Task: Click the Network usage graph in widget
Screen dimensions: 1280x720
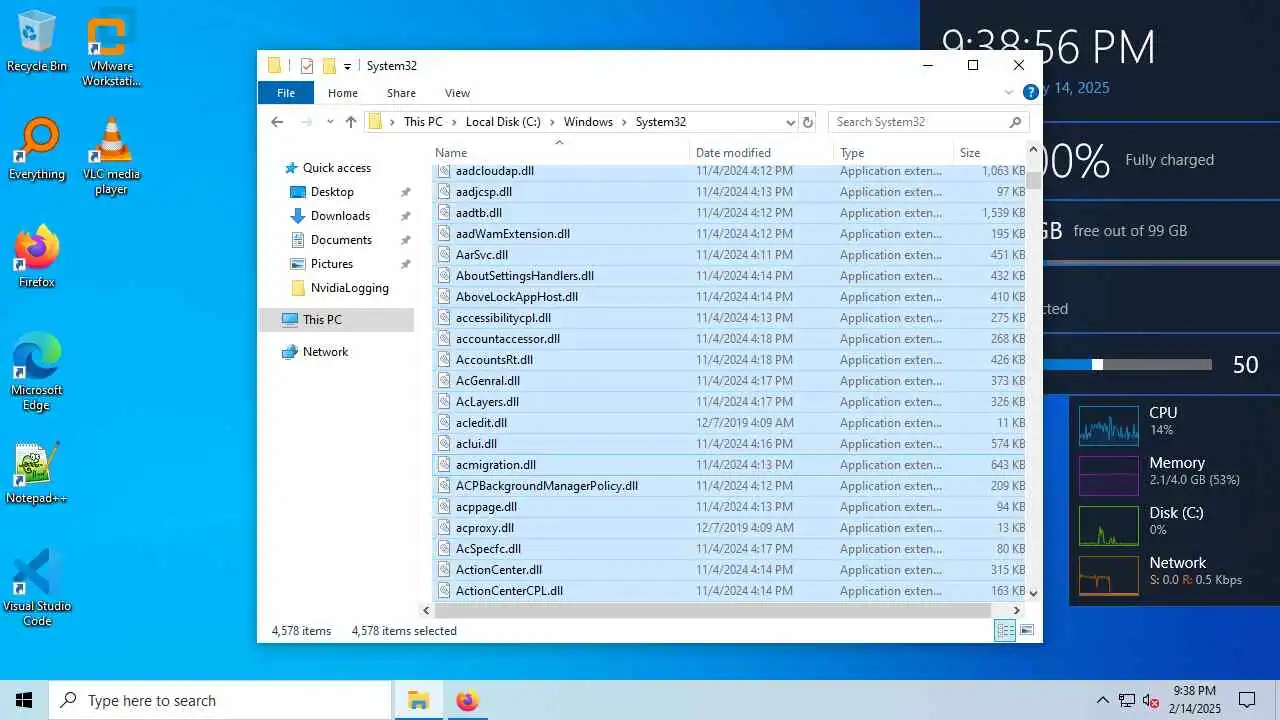Action: click(x=1108, y=575)
